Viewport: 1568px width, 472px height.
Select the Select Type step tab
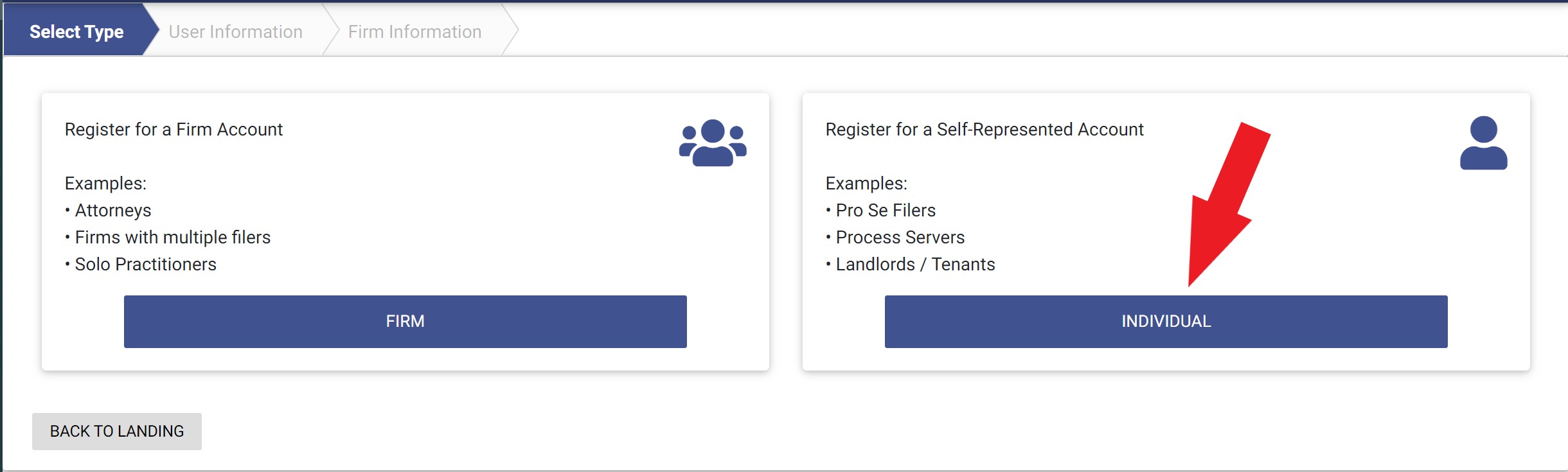(x=76, y=31)
